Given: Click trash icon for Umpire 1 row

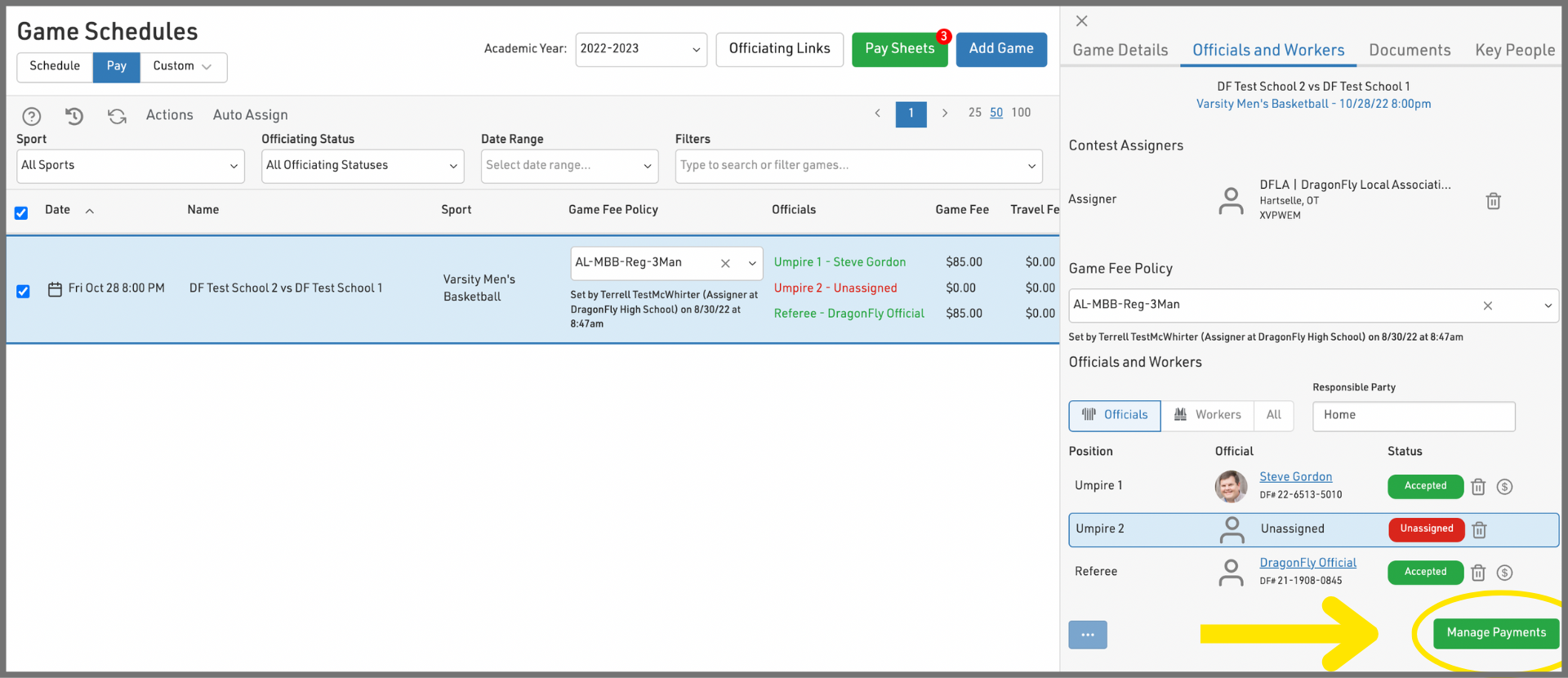Looking at the screenshot, I should [1478, 487].
